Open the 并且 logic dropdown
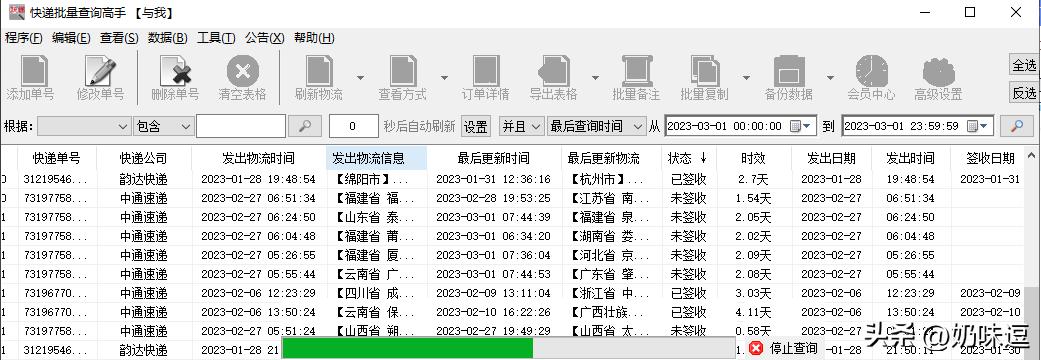1041x360 pixels. pos(521,126)
